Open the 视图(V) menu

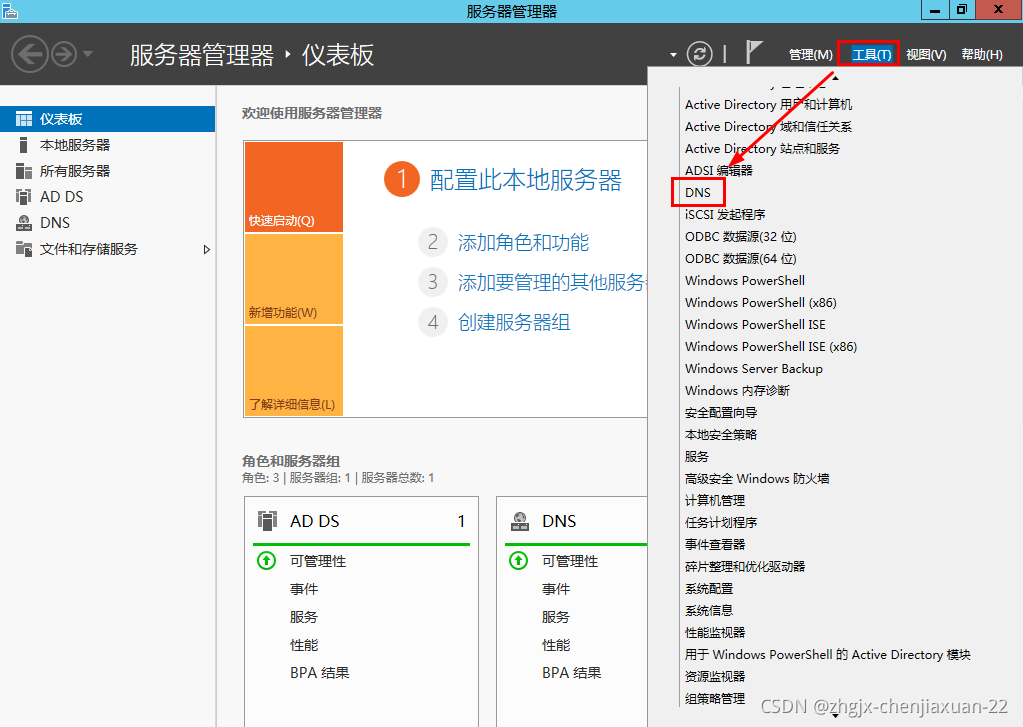(x=926, y=55)
